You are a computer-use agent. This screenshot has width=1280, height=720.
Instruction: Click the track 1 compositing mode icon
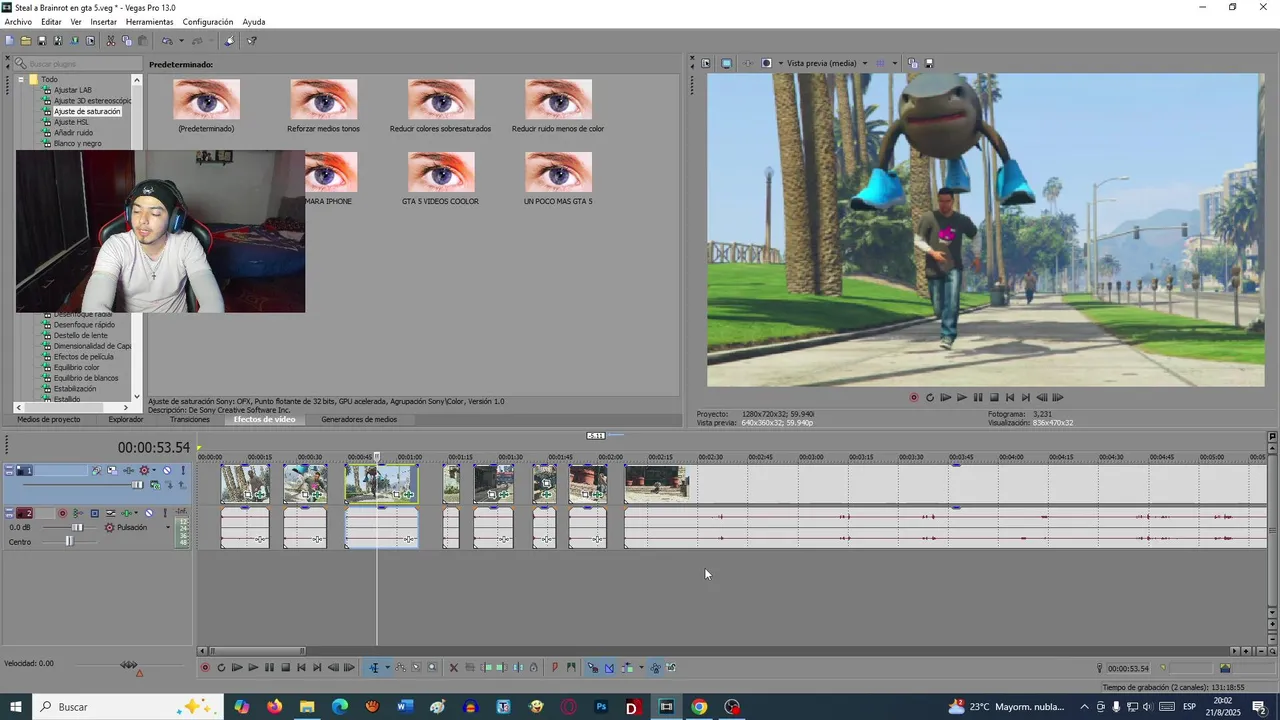(x=155, y=485)
